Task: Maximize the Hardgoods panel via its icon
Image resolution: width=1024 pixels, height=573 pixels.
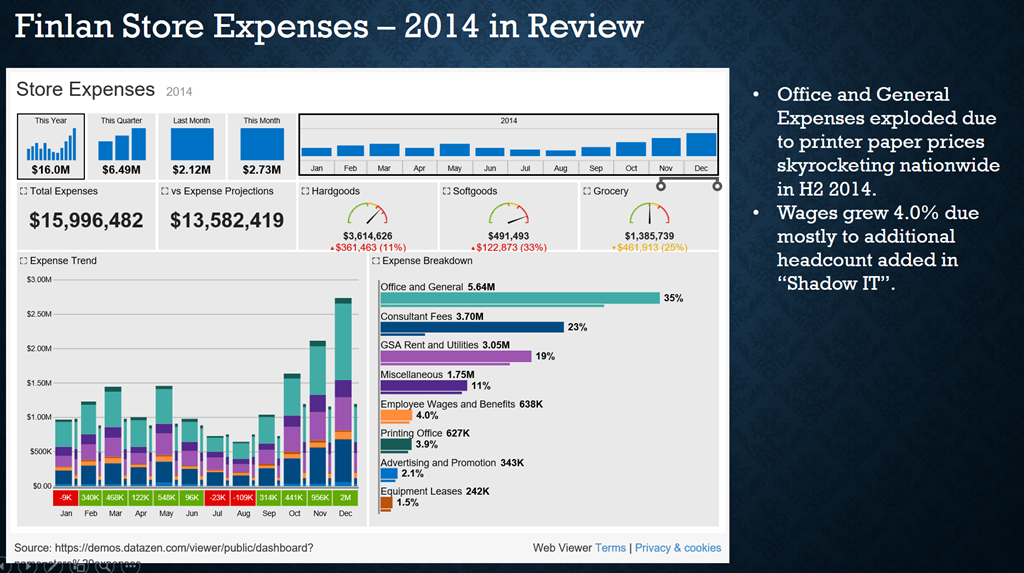Action: 305,191
